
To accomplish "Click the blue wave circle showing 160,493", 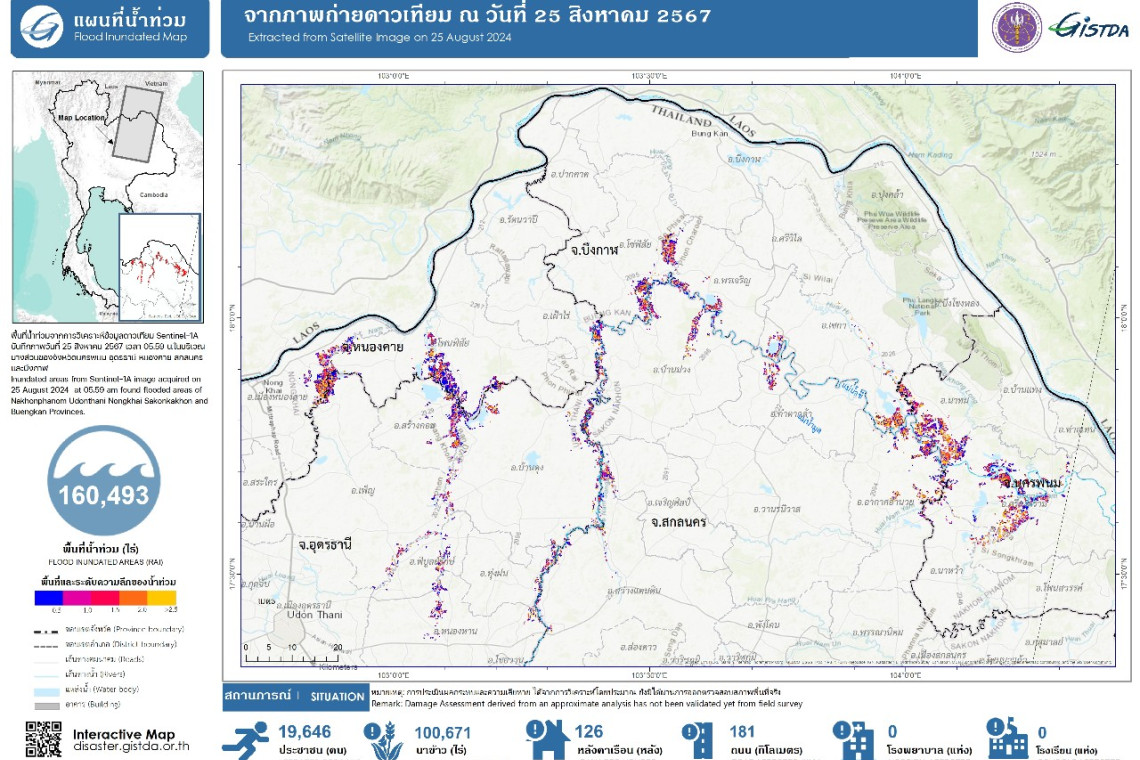I will coord(103,481).
